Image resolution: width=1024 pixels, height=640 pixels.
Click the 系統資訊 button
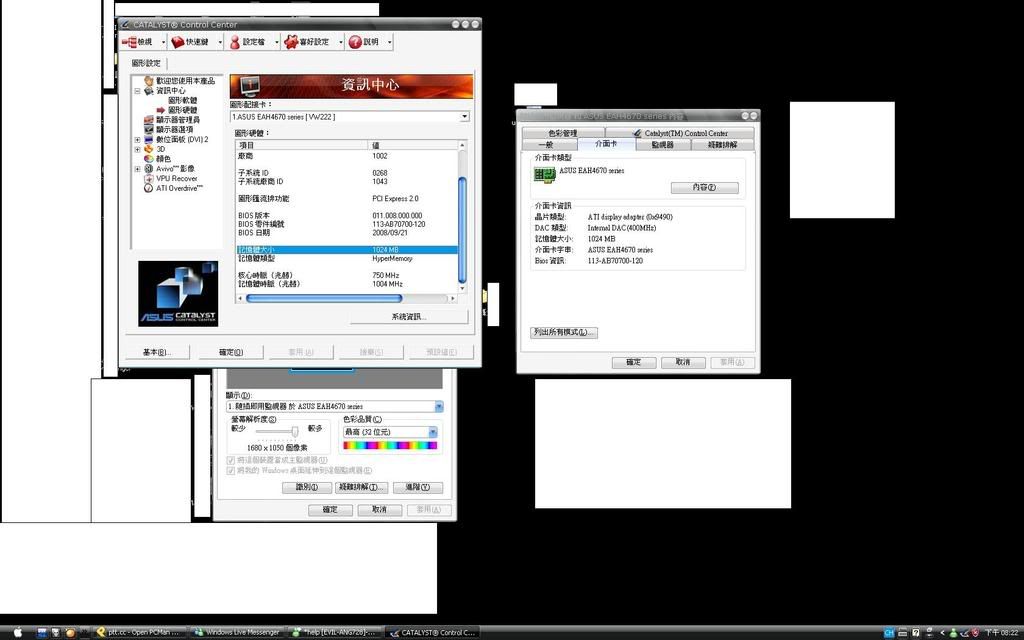[x=408, y=317]
